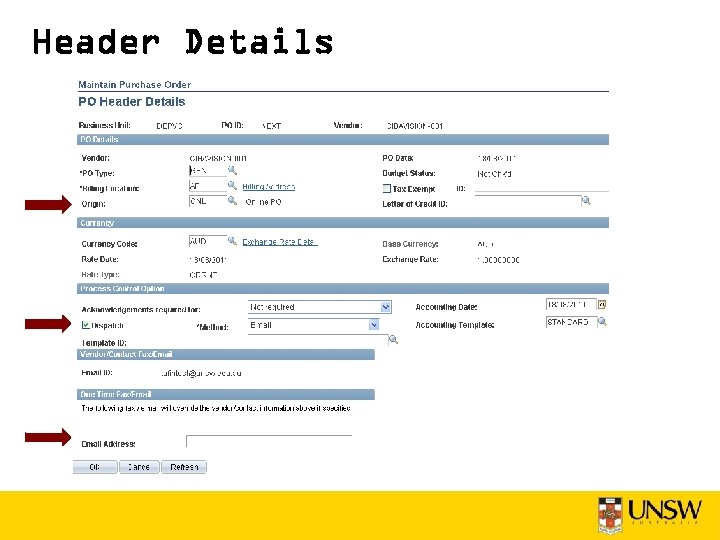The height and width of the screenshot is (540, 720).
Task: Select the Process Control Option header
Action: [x=343, y=288]
